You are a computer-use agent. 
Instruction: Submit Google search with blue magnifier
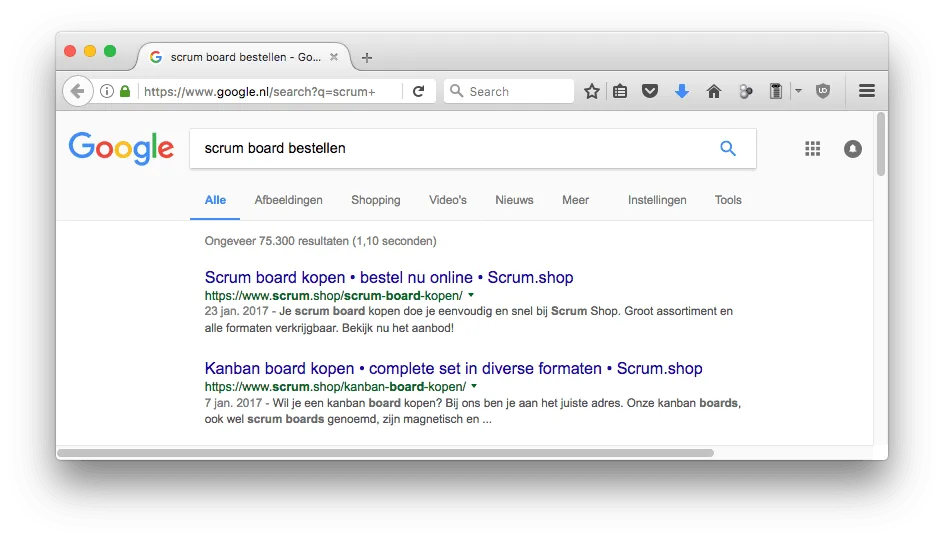[x=728, y=148]
